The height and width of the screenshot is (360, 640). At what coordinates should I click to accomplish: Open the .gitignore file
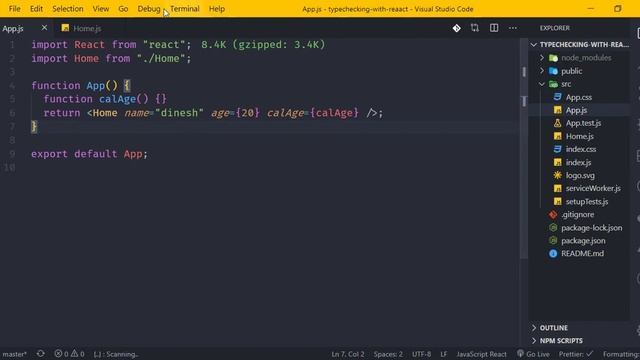coord(578,215)
